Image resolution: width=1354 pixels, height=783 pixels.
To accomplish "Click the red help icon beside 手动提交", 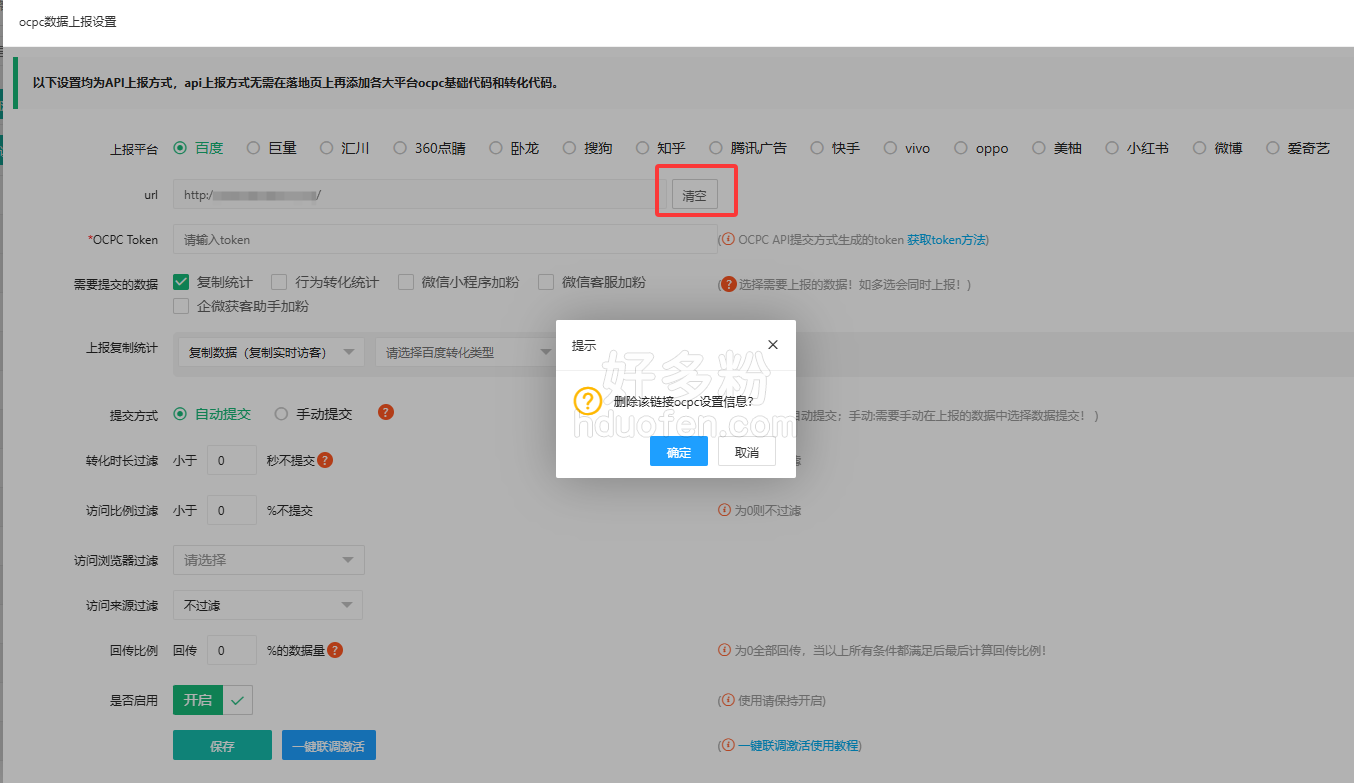I will click(x=386, y=412).
